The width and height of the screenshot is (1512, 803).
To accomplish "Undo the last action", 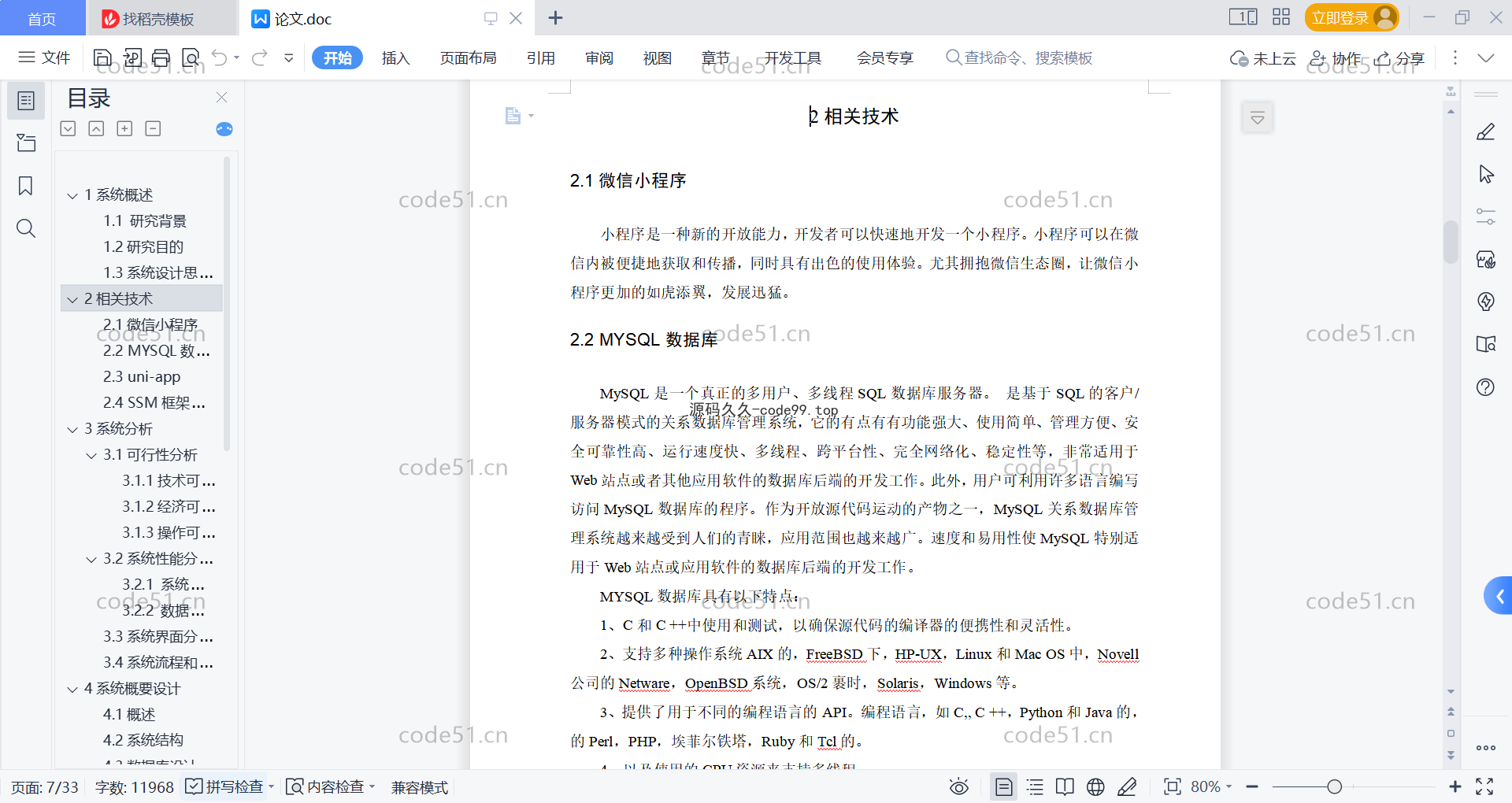I will [x=220, y=57].
